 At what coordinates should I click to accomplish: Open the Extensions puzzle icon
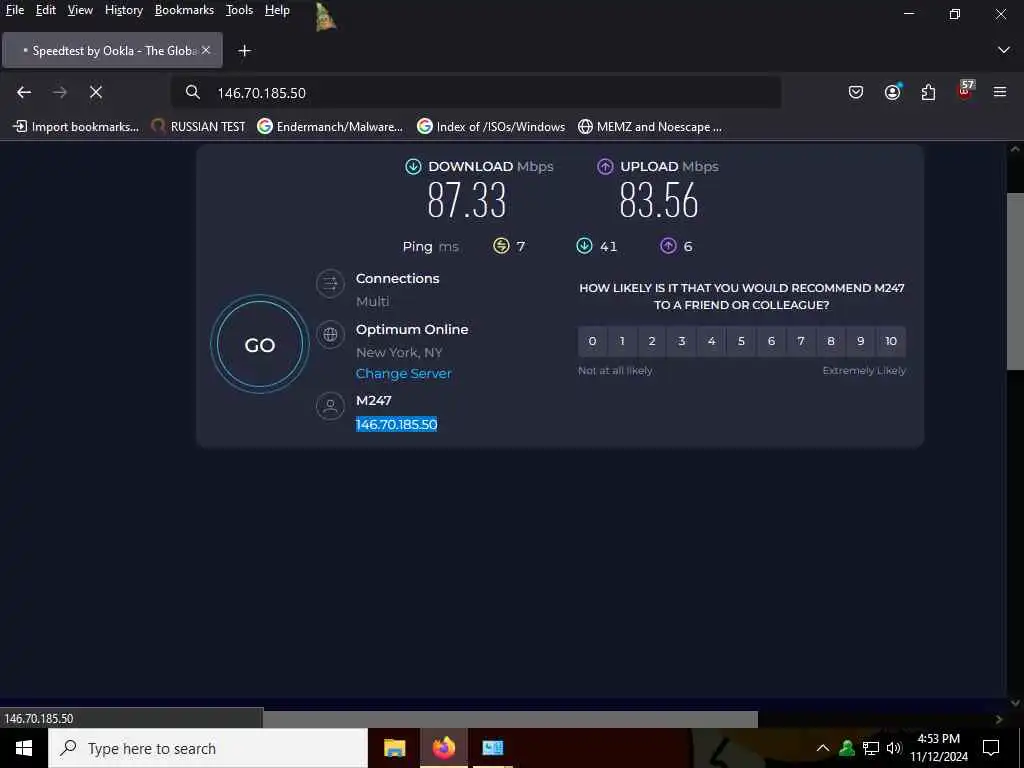(928, 92)
